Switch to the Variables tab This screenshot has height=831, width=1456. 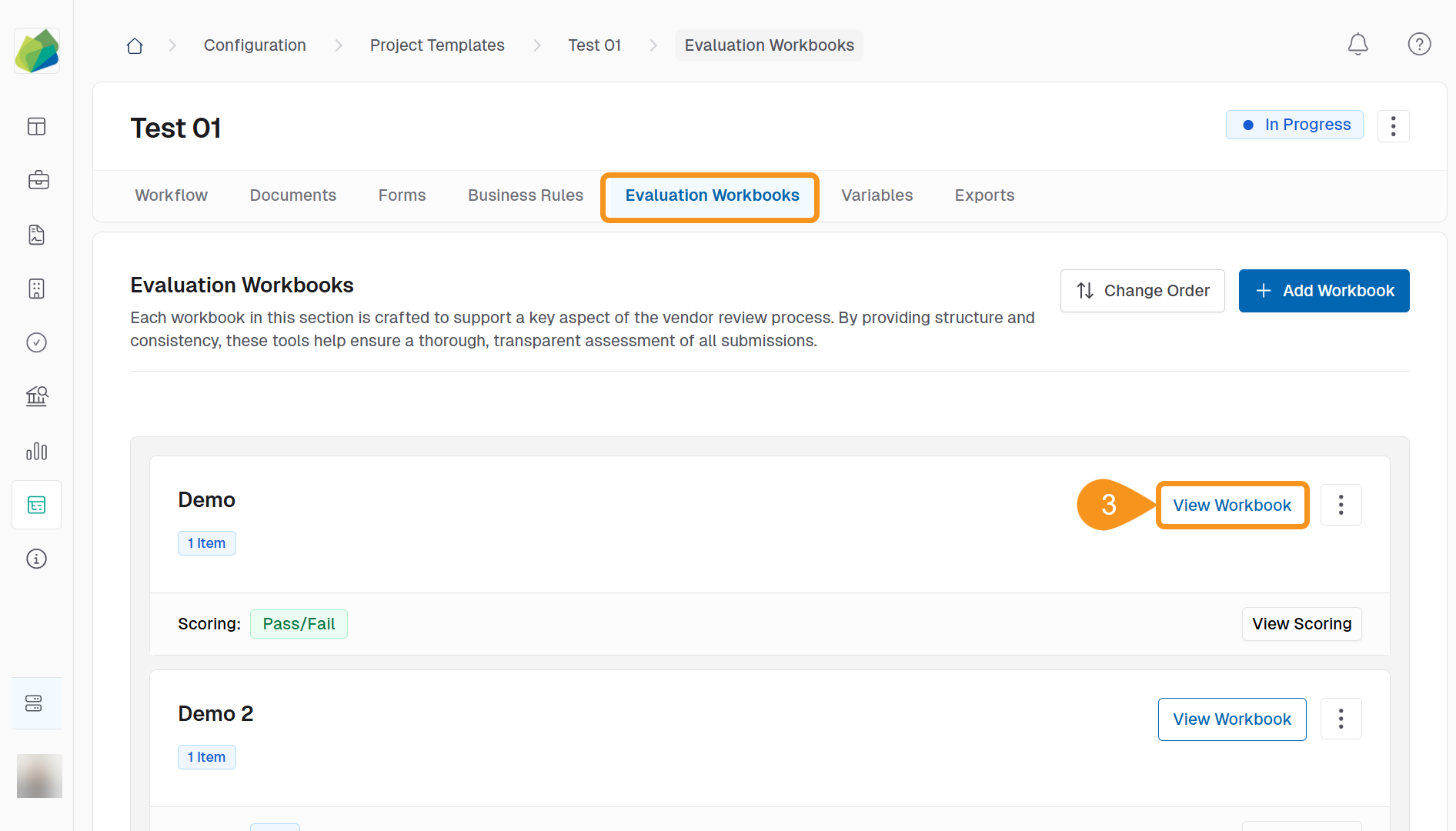pos(877,195)
